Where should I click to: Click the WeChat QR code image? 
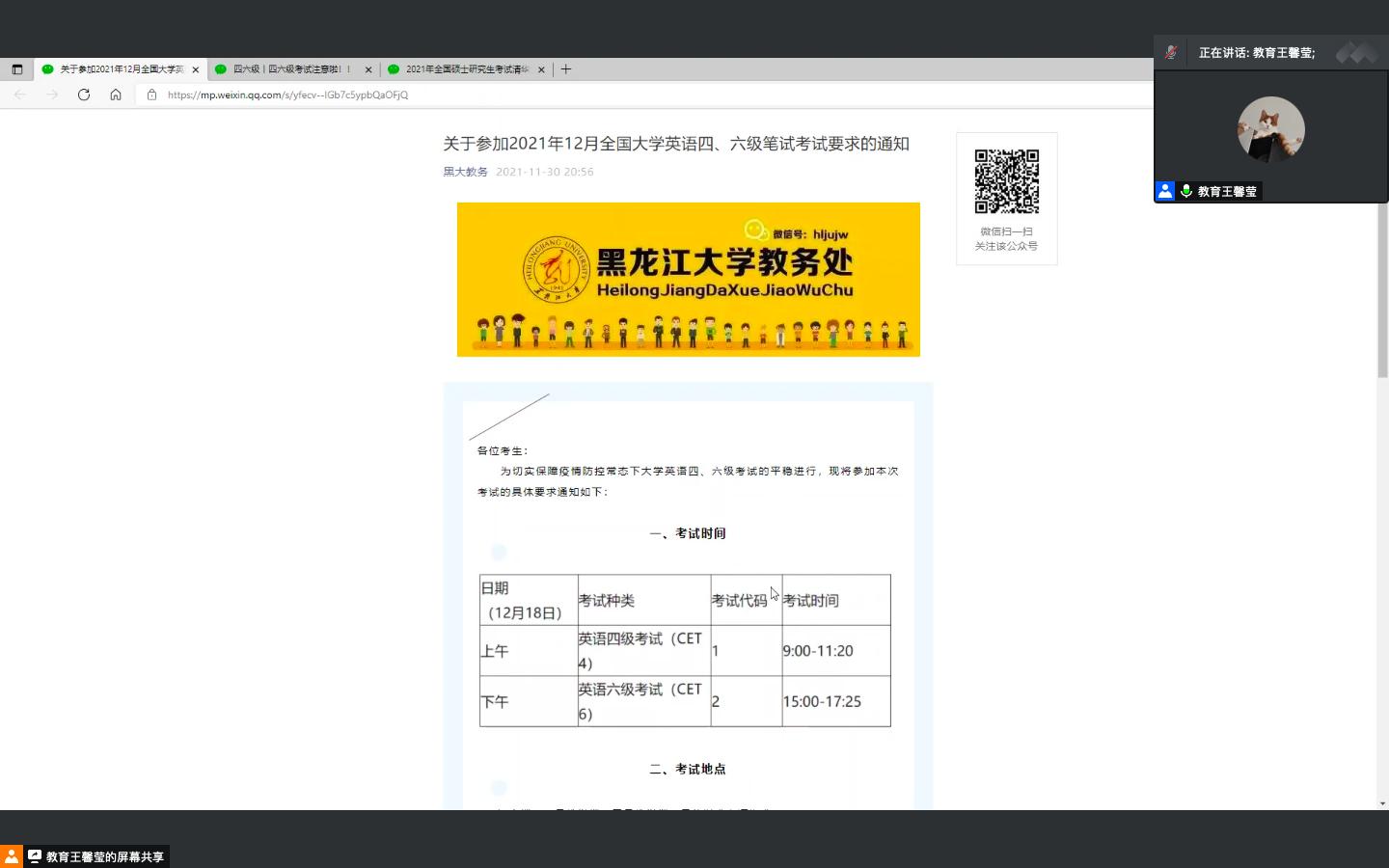(x=1006, y=181)
